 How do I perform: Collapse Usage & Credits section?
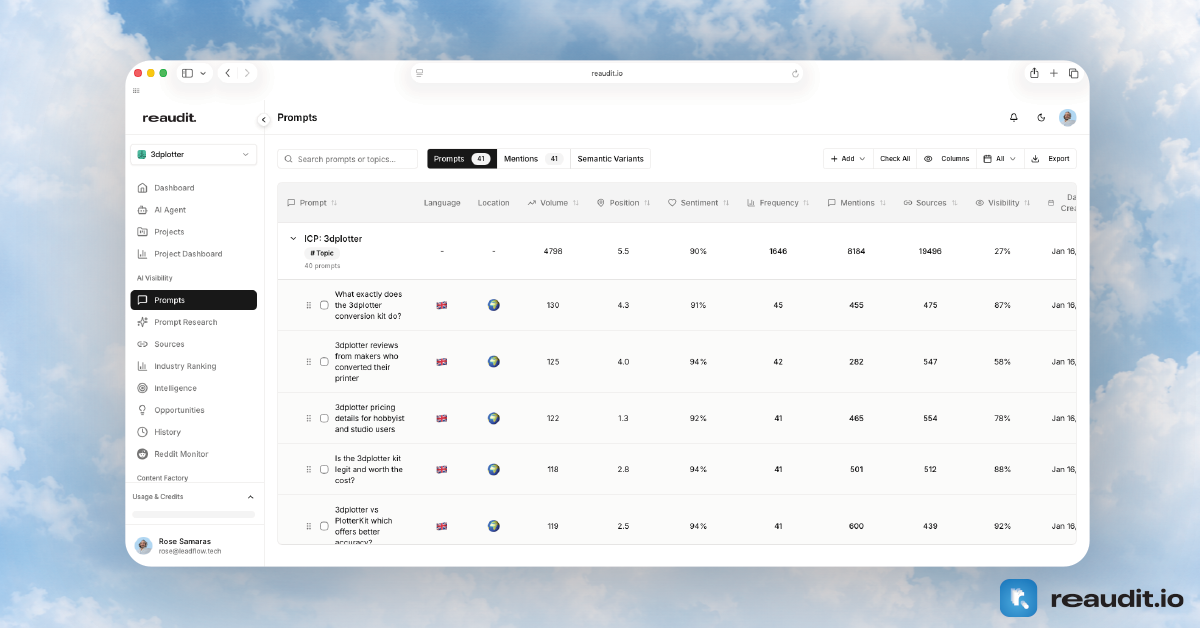point(250,497)
